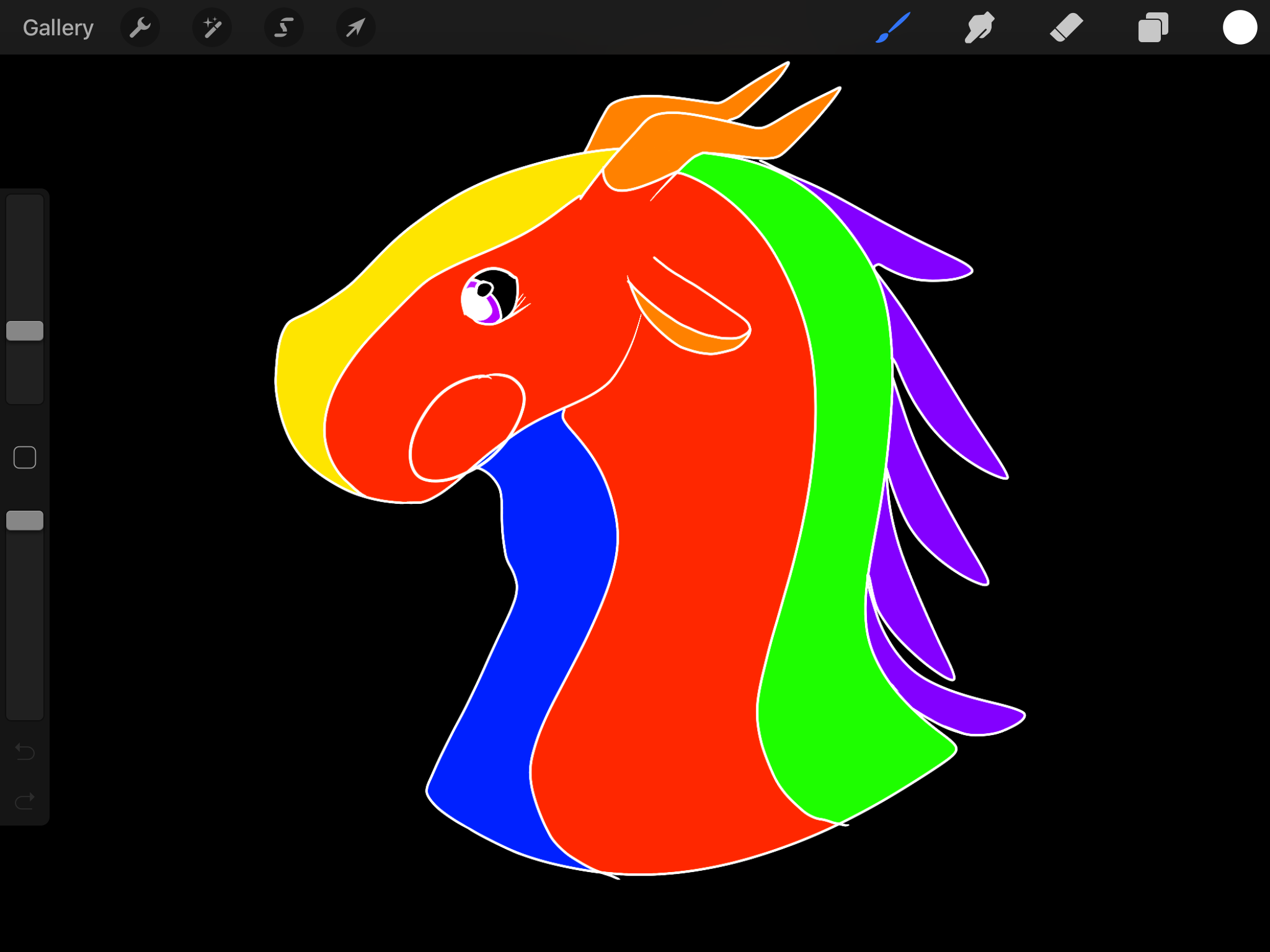Image resolution: width=1270 pixels, height=952 pixels.
Task: Activate the Transform arrow tool
Action: (x=355, y=28)
